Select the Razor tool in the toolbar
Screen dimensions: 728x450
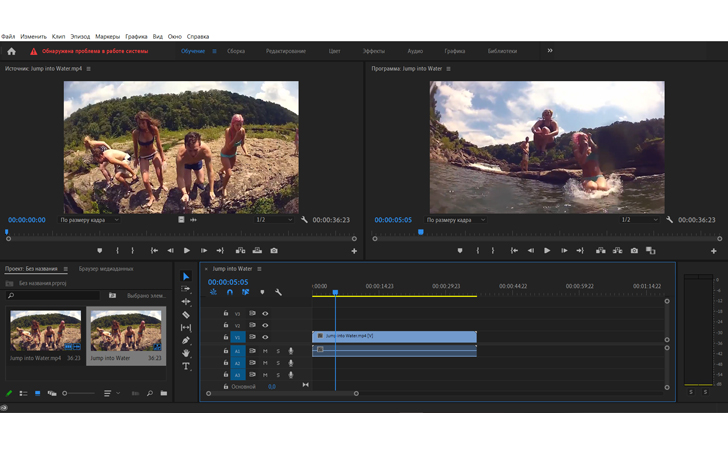186,315
